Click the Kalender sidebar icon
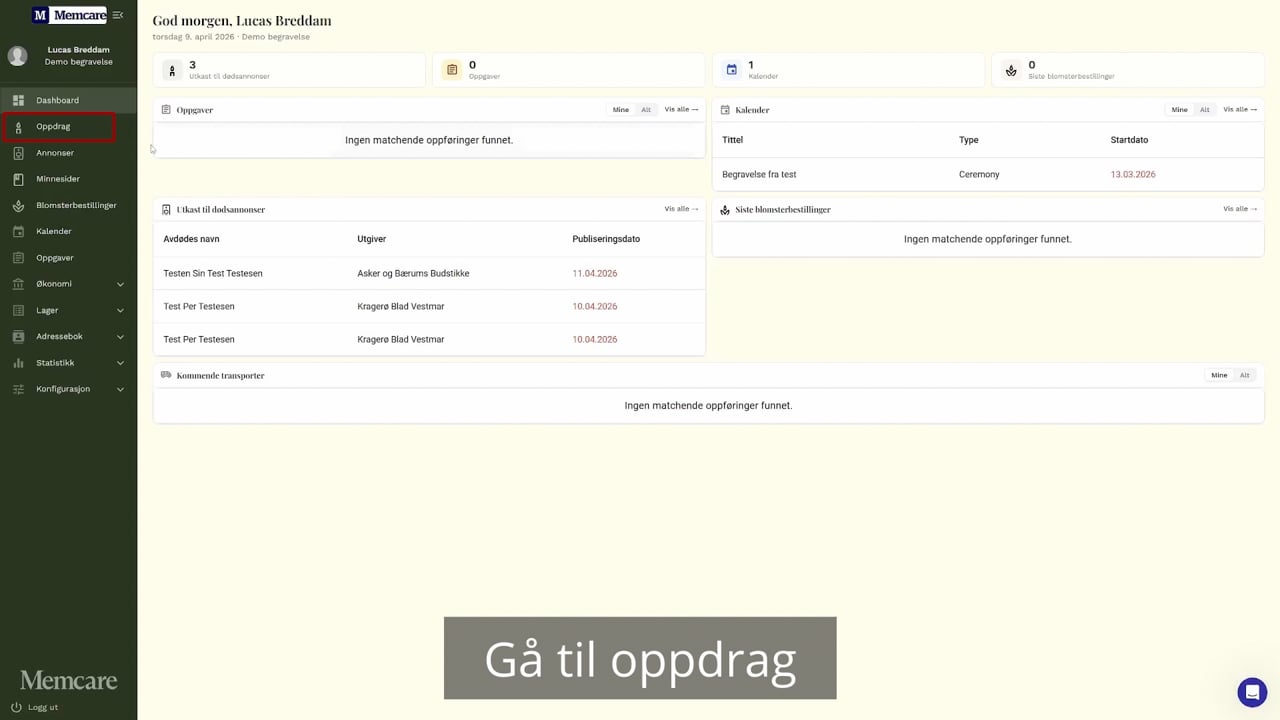This screenshot has width=1280, height=720. click(18, 231)
